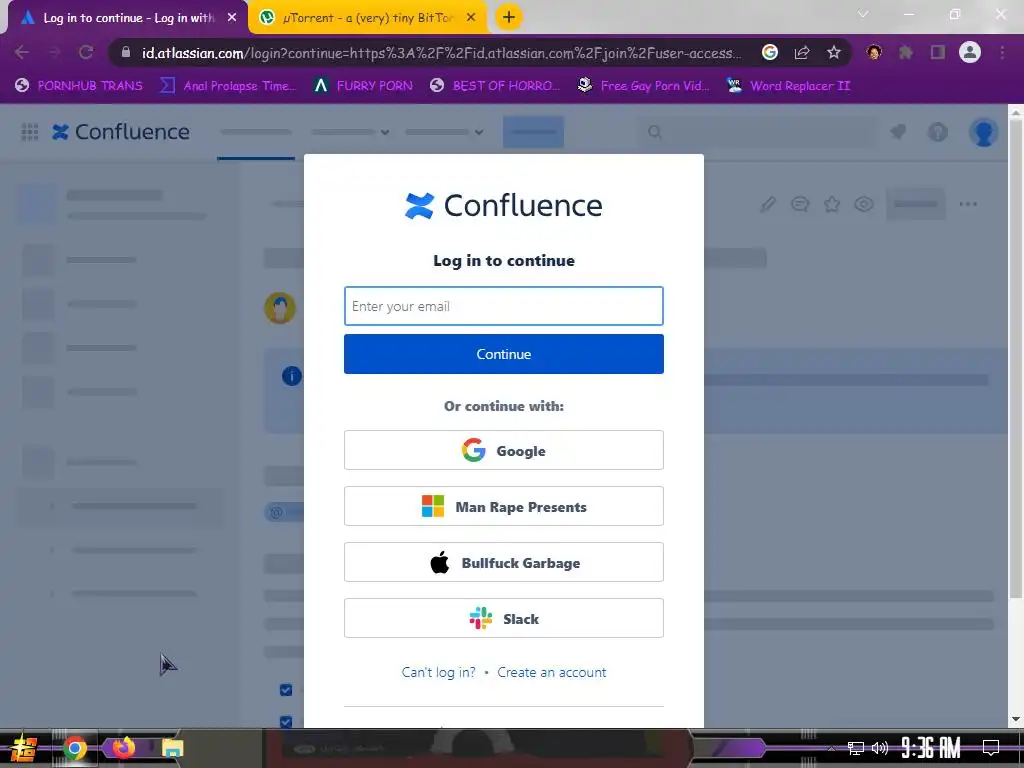1024x768 pixels.
Task: Share this page from the address bar
Action: (x=802, y=52)
